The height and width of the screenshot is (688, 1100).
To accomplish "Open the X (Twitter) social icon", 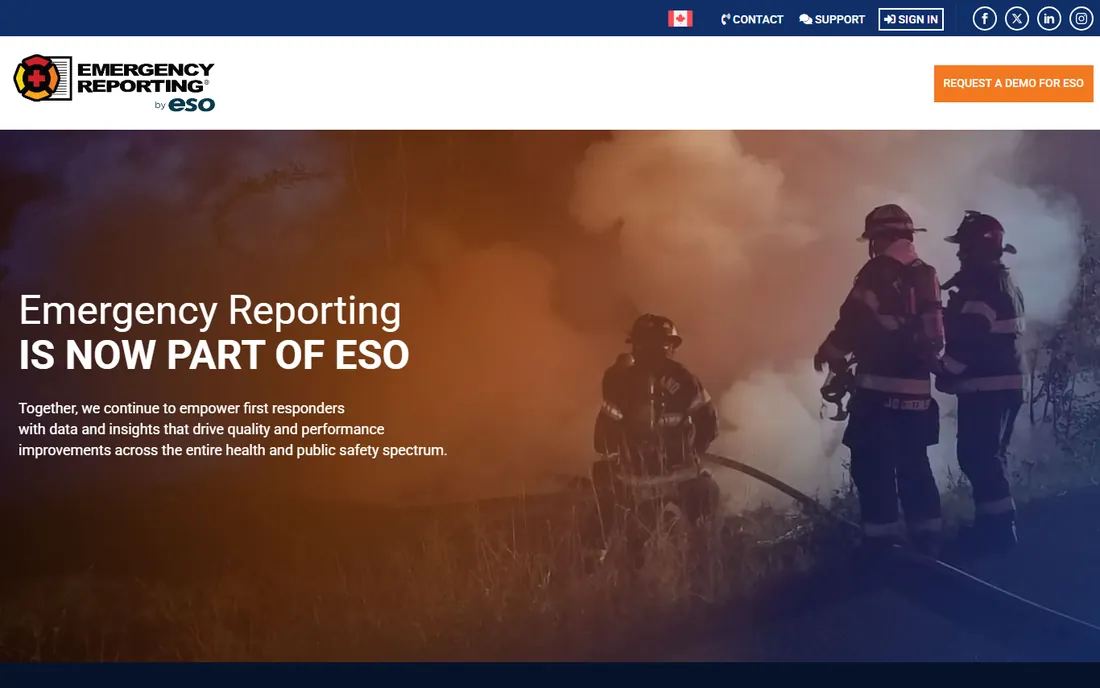I will [1017, 19].
